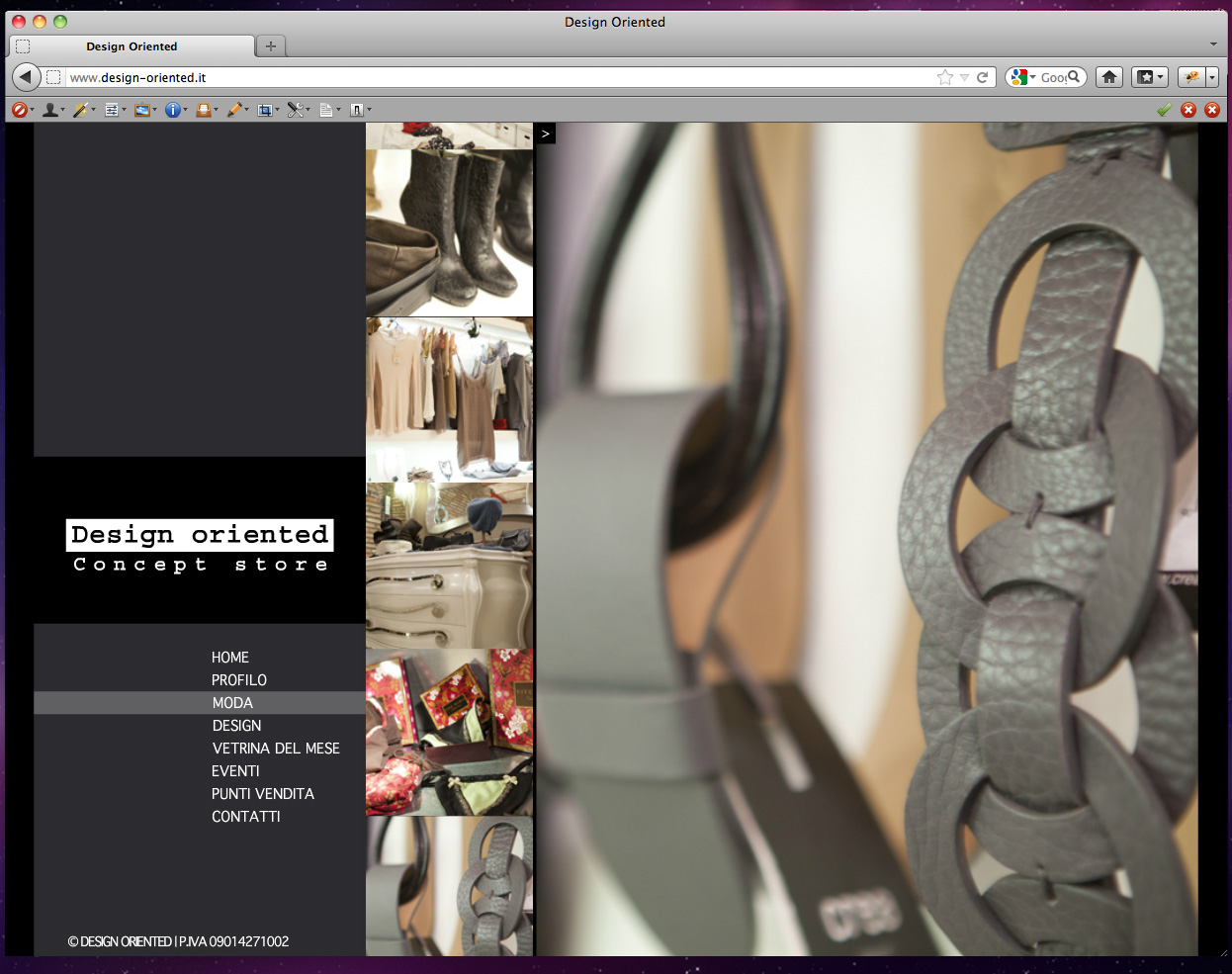Screen dimensions: 1232x974
Task: View the grey boots thumbnail
Action: (449, 232)
